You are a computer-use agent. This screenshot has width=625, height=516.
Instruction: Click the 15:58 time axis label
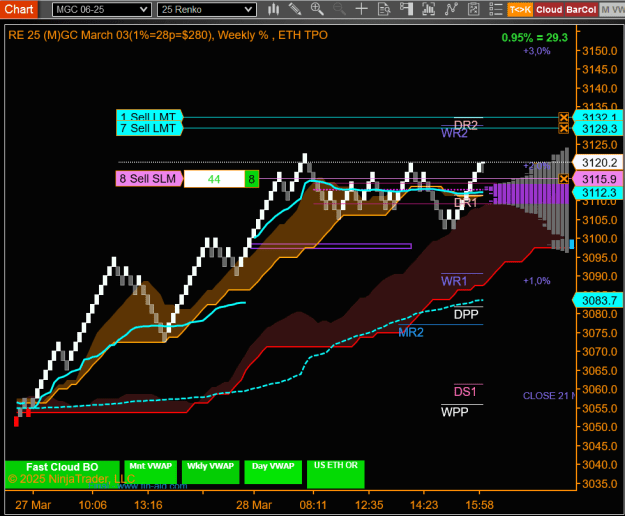[x=480, y=505]
